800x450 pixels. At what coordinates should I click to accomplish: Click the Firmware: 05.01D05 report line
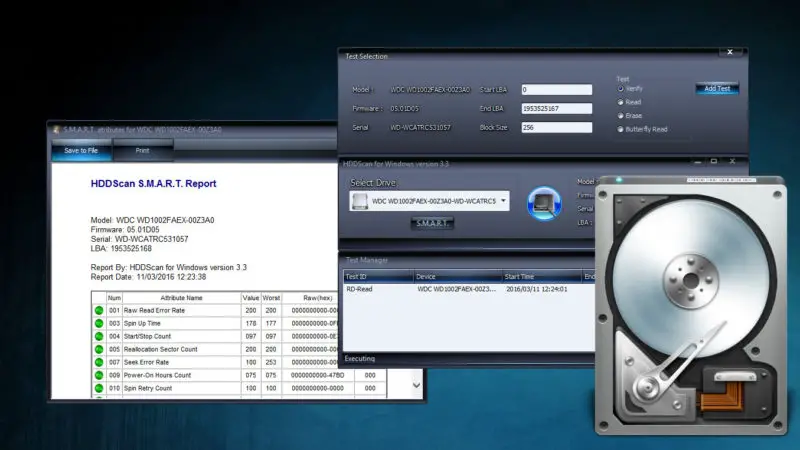click(x=125, y=230)
